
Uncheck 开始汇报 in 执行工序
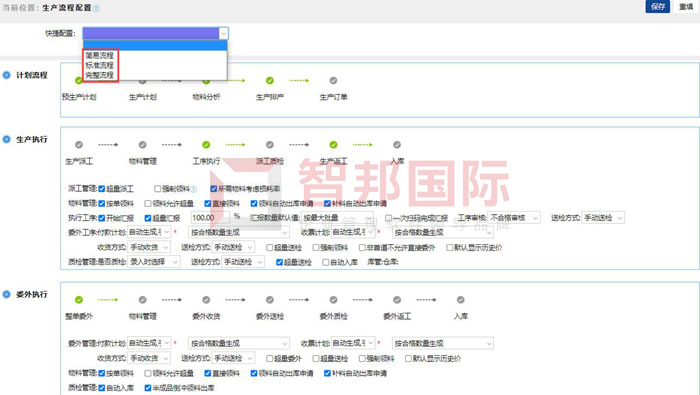pos(102,218)
